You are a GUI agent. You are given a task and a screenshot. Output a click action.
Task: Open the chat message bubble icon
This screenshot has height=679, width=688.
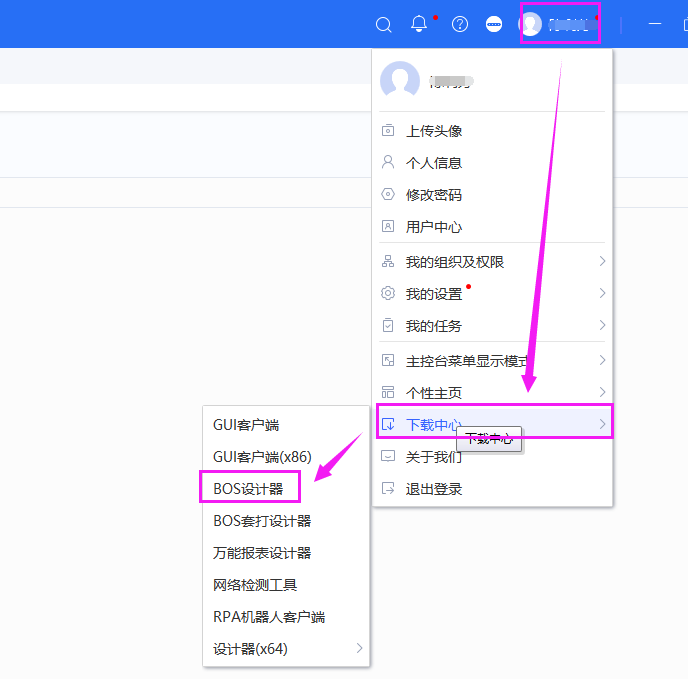pyautogui.click(x=494, y=25)
